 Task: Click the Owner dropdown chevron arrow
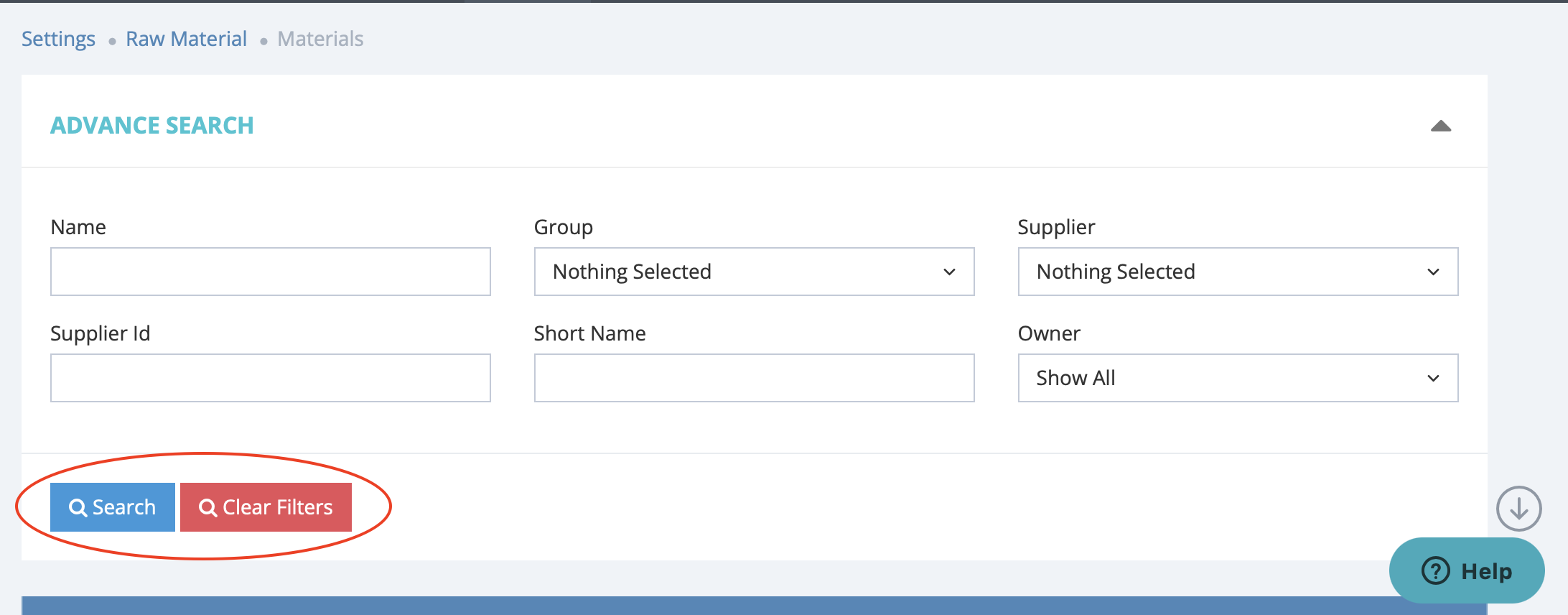(1433, 379)
